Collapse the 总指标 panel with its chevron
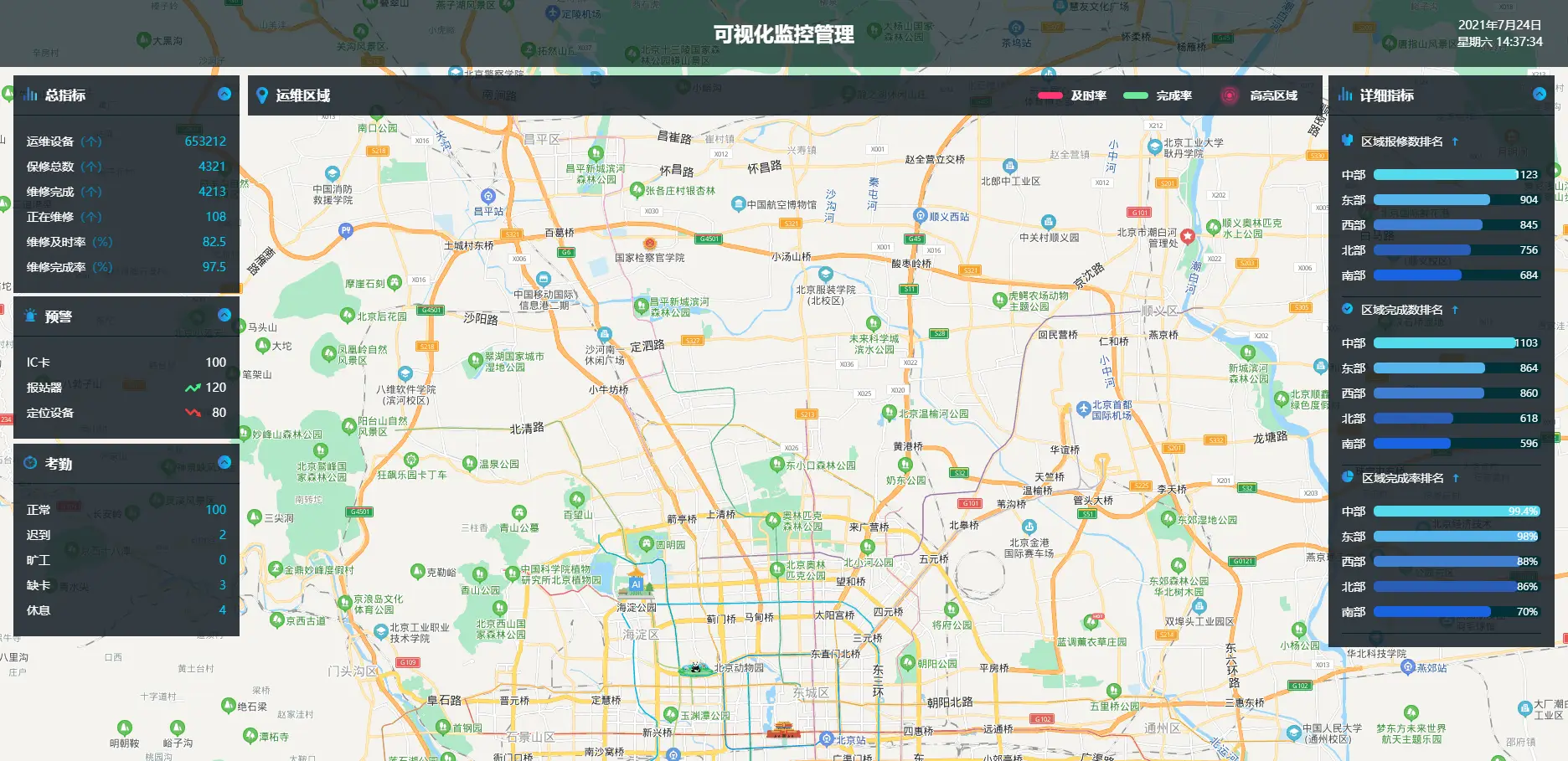Viewport: 1568px width, 761px height. 224,94
